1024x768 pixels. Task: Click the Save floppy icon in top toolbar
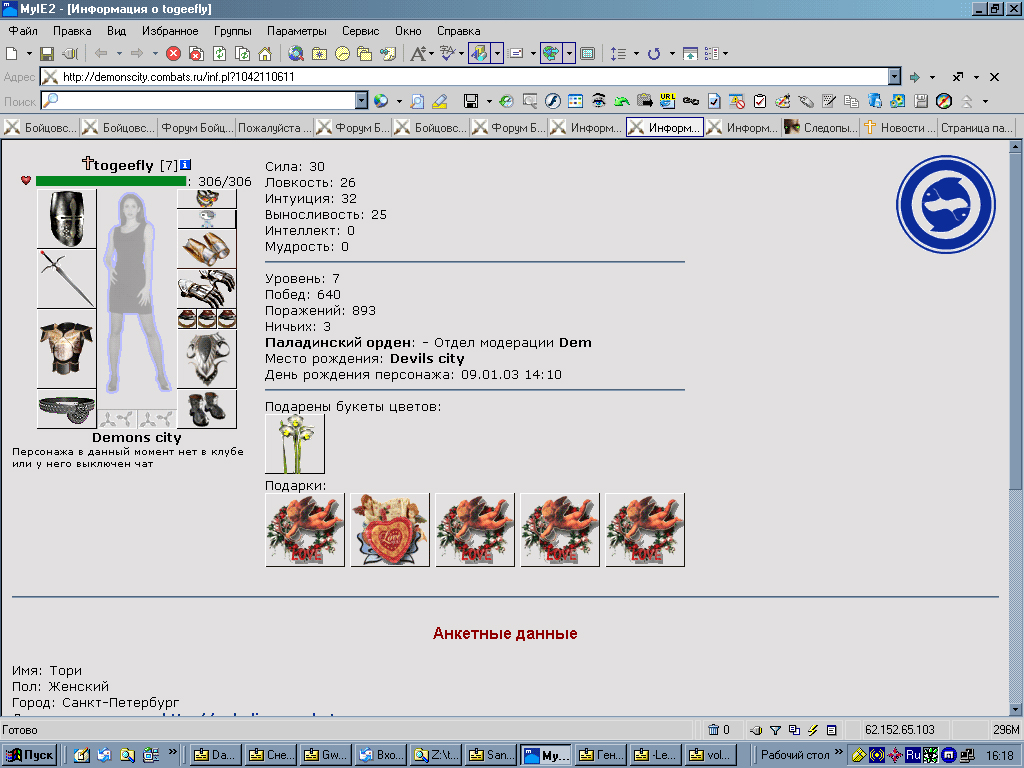(47, 54)
